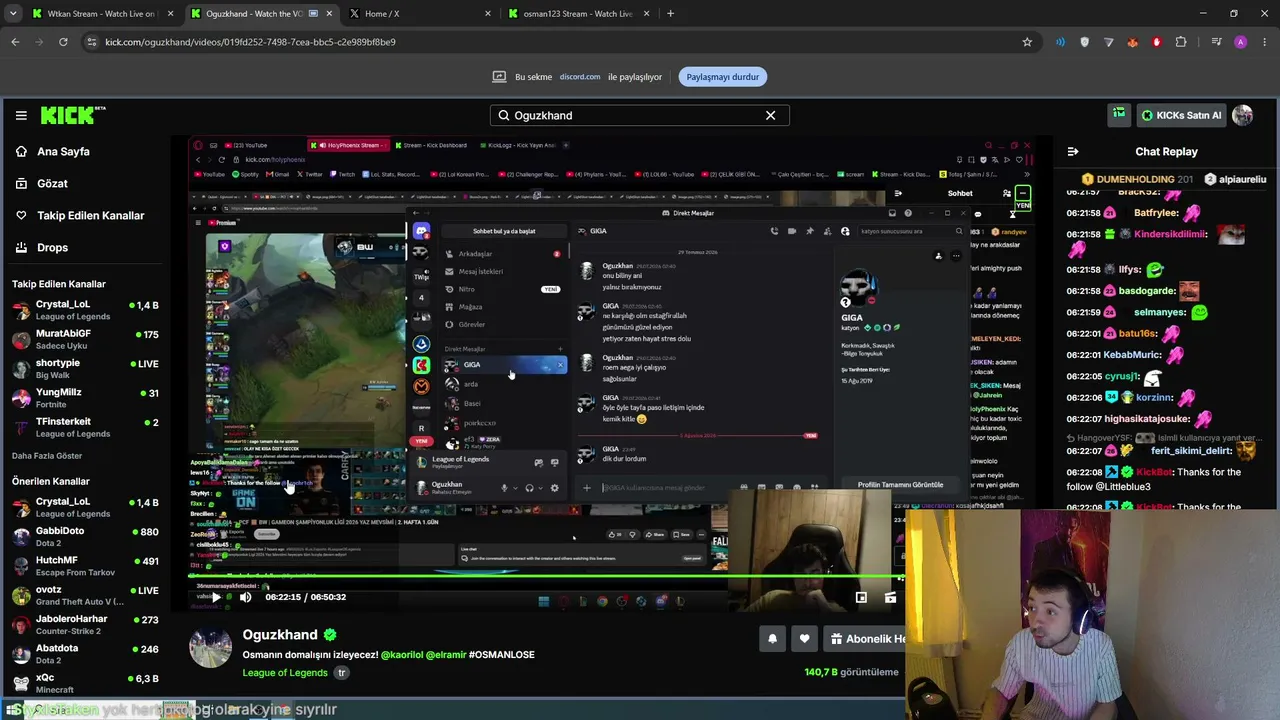Open a new browser tab
Image resolution: width=1280 pixels, height=720 pixels.
[x=670, y=14]
